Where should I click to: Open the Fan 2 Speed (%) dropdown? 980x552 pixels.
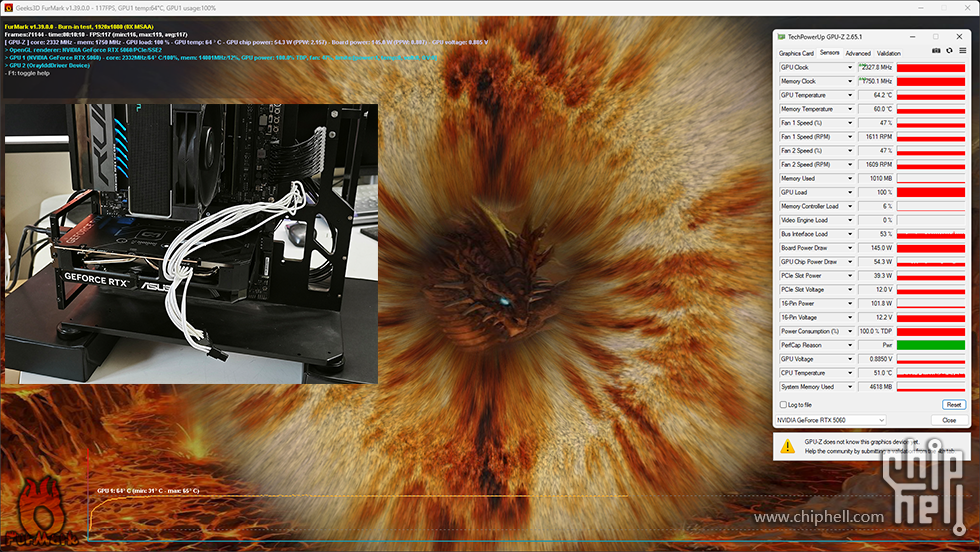(x=849, y=151)
